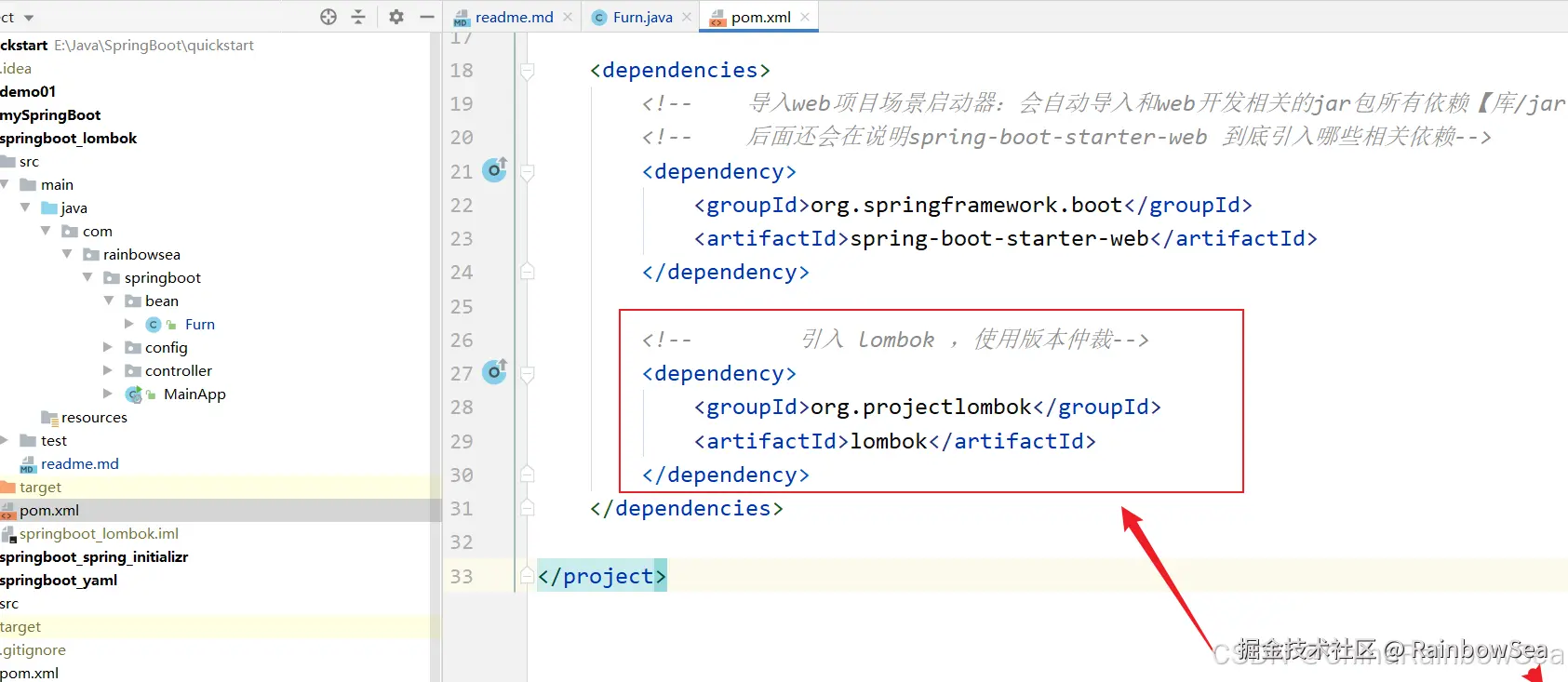This screenshot has width=1568, height=682.
Task: Close the readme.md tab
Action: [x=568, y=17]
